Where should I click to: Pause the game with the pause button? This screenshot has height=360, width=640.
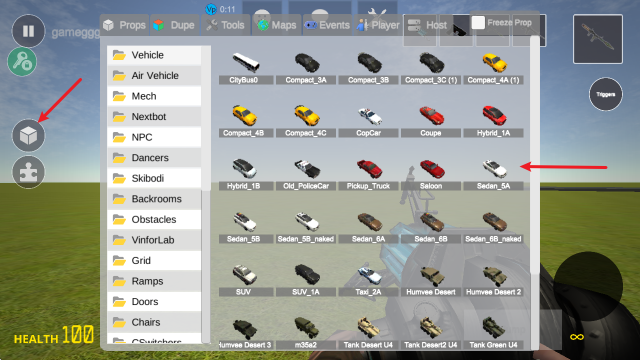[28, 31]
